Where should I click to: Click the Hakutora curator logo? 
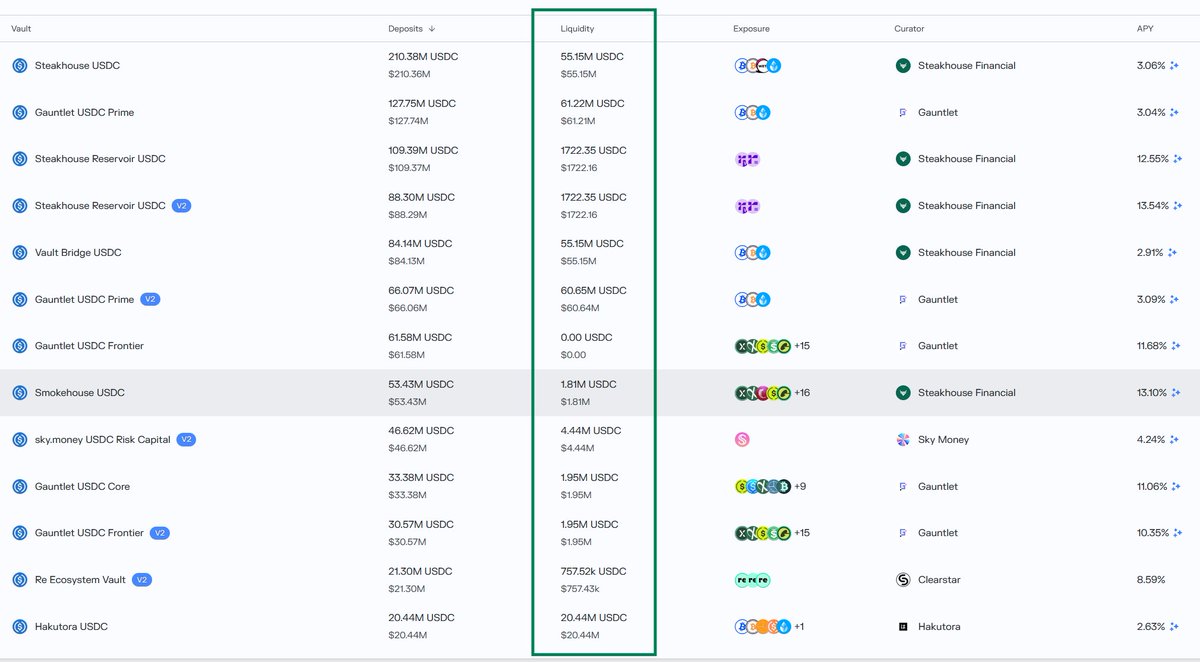pyautogui.click(x=903, y=627)
